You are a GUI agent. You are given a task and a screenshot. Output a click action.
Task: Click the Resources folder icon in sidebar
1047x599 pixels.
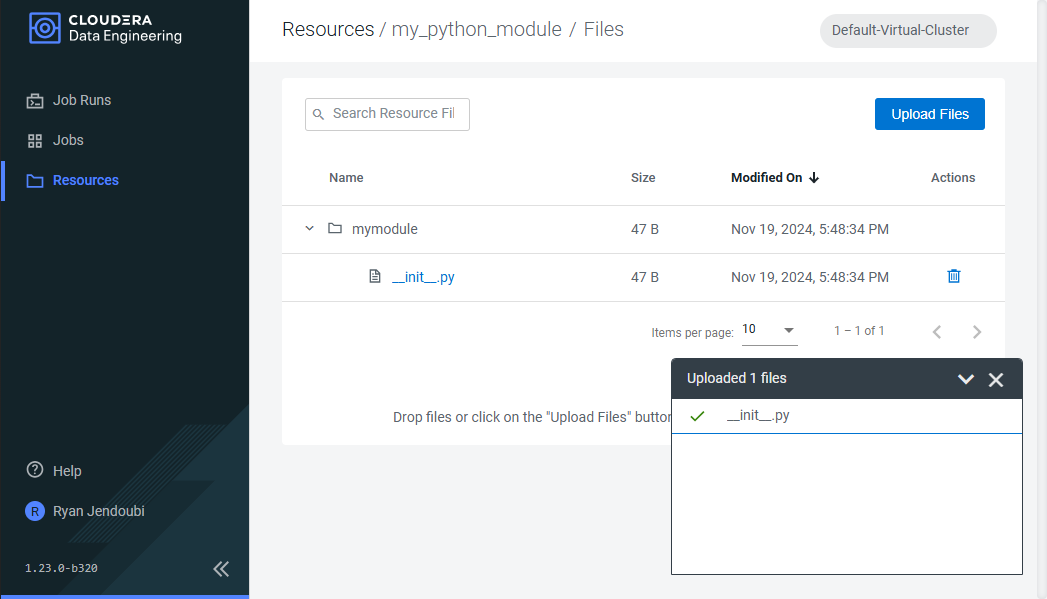click(35, 179)
